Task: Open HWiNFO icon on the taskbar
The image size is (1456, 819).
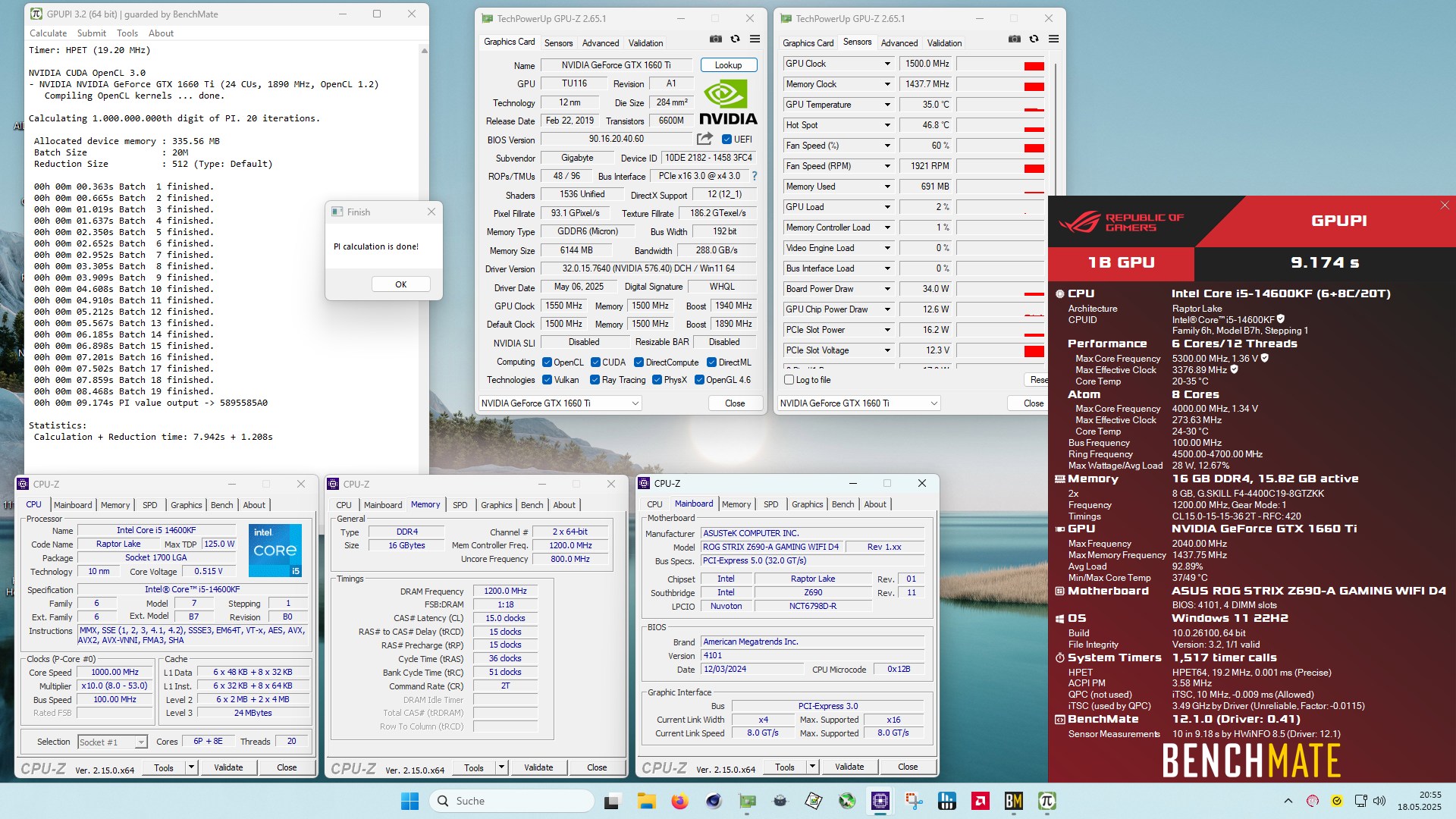Action: (x=947, y=801)
